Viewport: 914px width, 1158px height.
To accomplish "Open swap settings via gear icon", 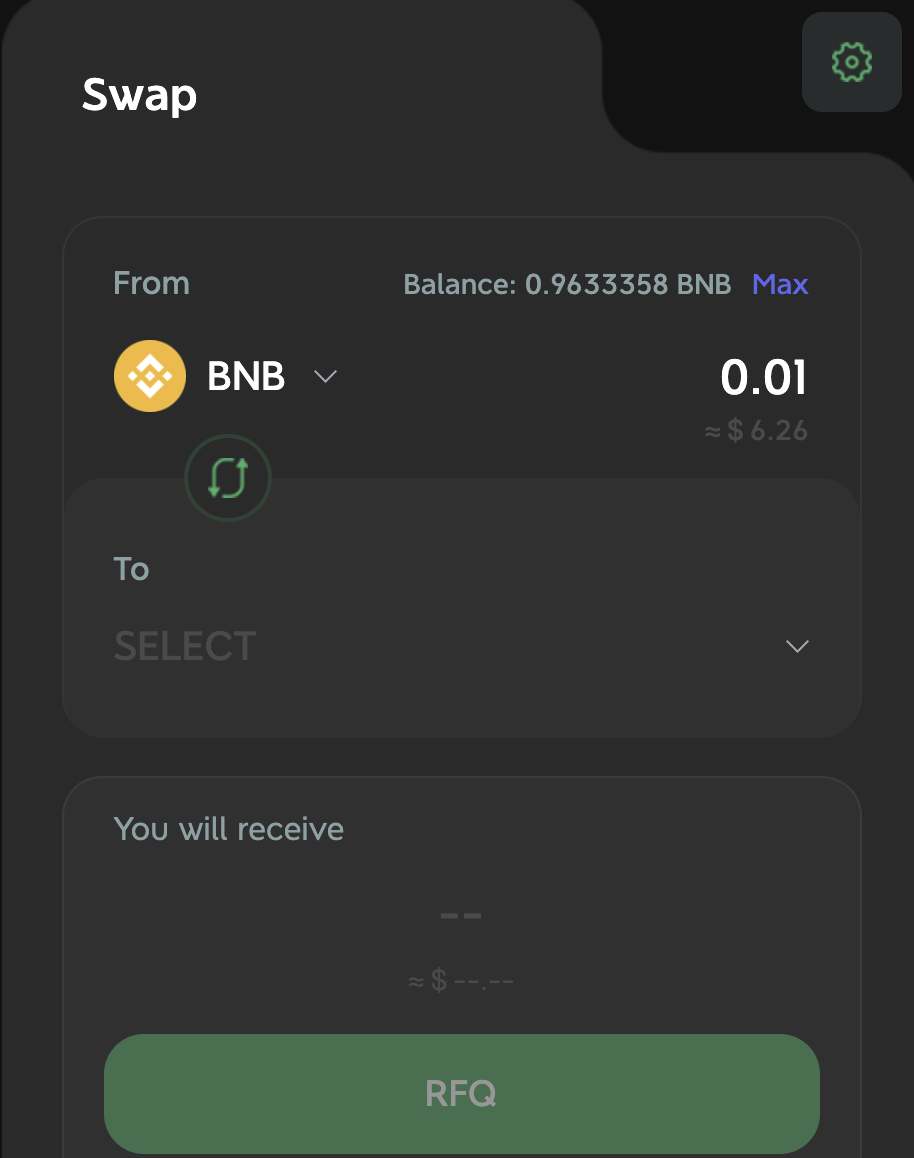I will pyautogui.click(x=851, y=62).
